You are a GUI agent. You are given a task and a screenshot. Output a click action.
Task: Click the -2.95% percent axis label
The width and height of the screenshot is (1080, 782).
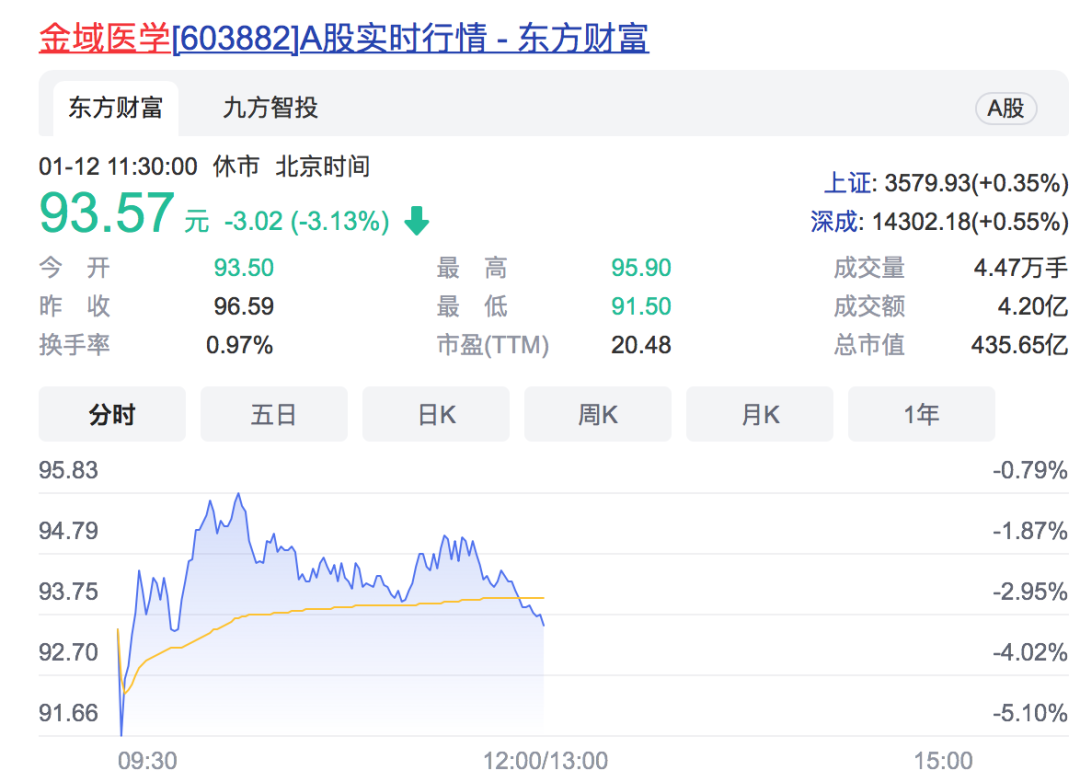point(1030,591)
